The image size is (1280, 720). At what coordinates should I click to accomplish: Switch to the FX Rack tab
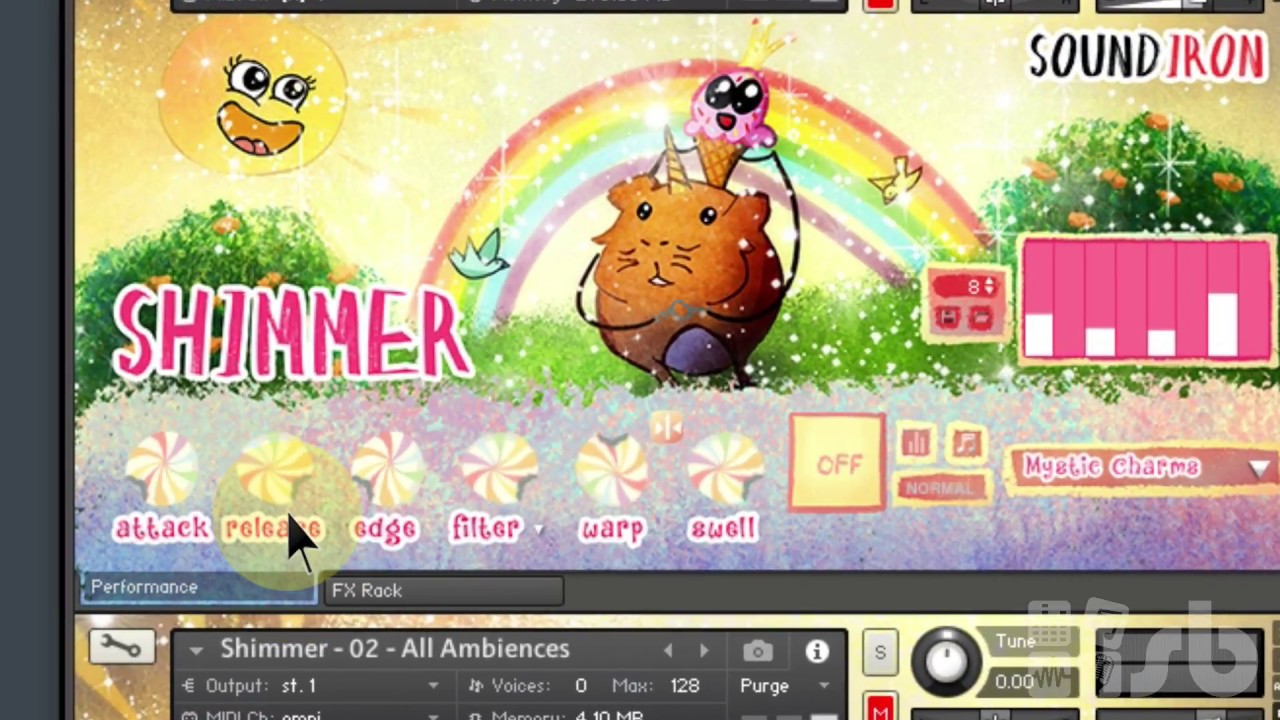point(443,590)
